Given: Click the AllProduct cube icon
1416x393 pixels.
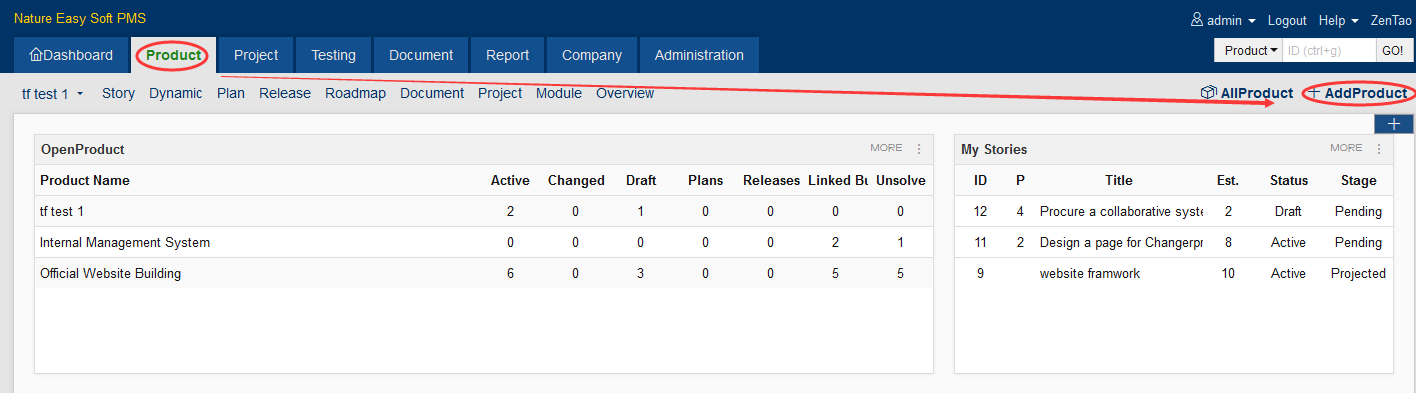Looking at the screenshot, I should pos(1208,93).
